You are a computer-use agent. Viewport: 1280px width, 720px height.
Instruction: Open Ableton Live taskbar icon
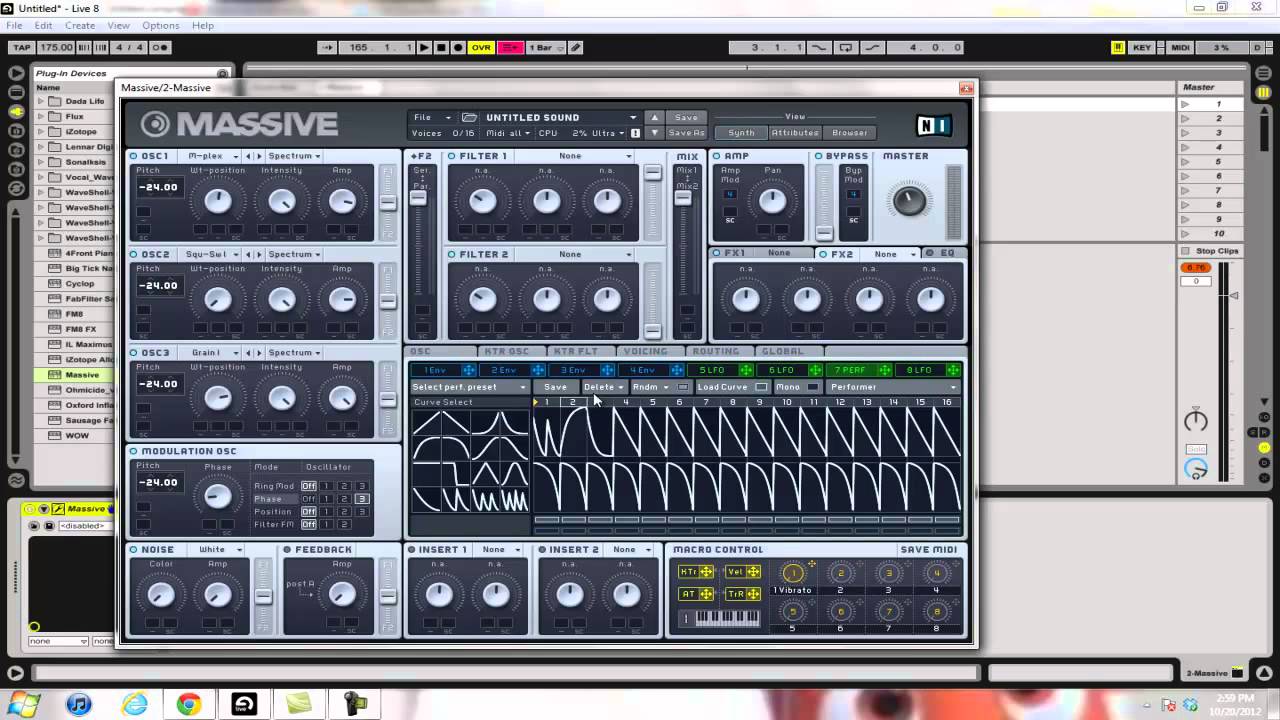pos(243,704)
